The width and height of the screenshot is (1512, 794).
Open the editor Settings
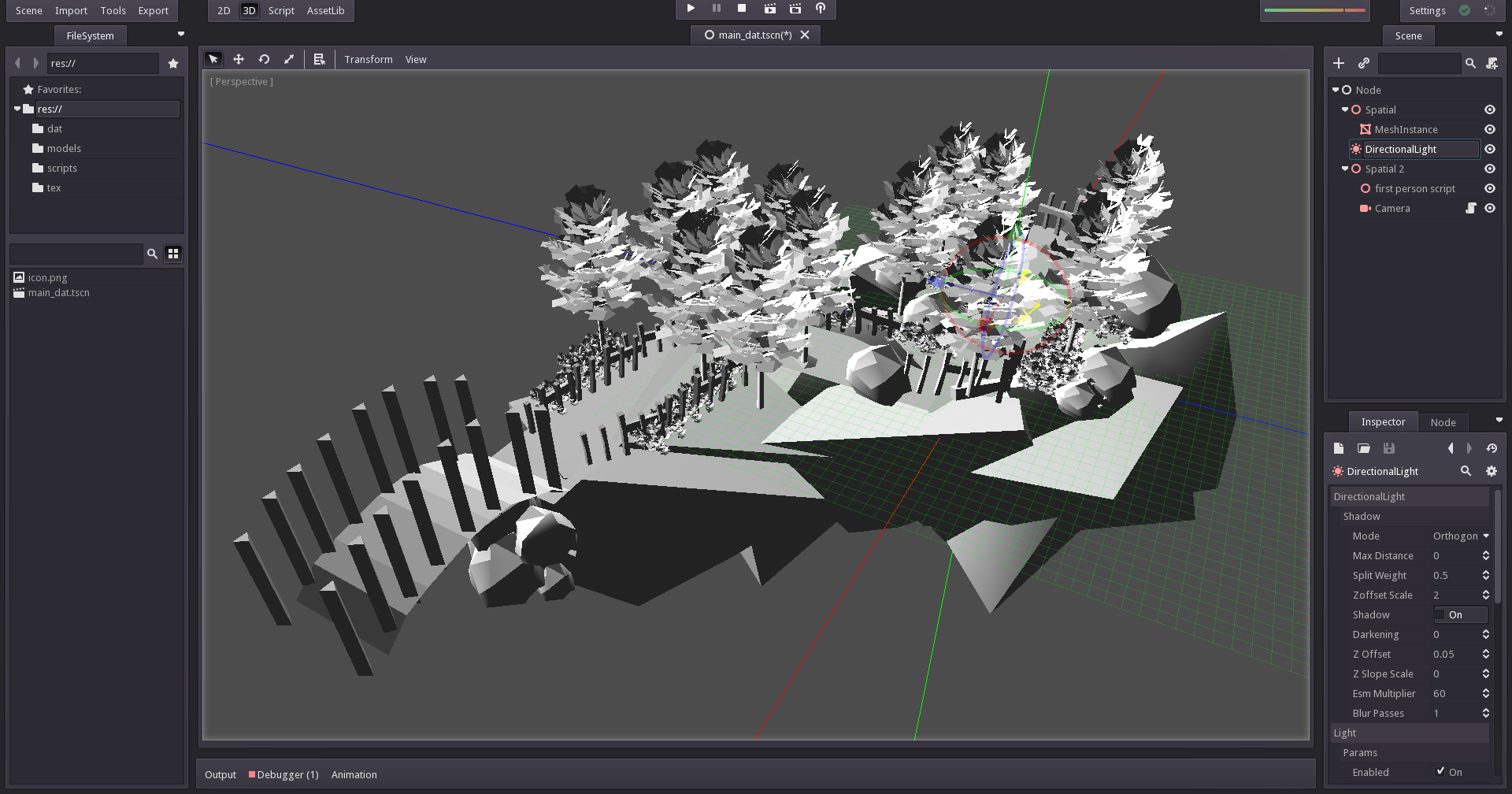coord(1426,10)
